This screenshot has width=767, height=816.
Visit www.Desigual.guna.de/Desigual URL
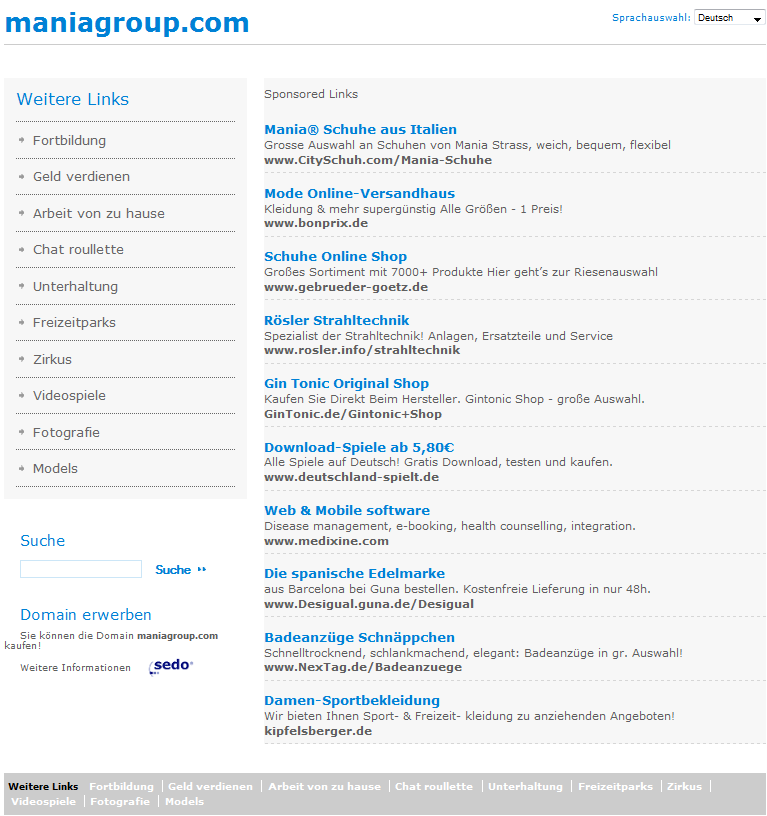[x=369, y=604]
